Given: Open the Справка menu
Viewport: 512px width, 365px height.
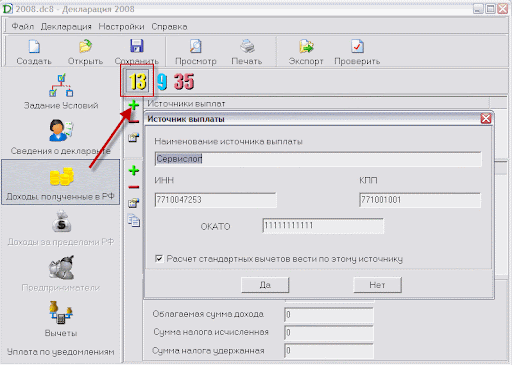Looking at the screenshot, I should [x=169, y=26].
